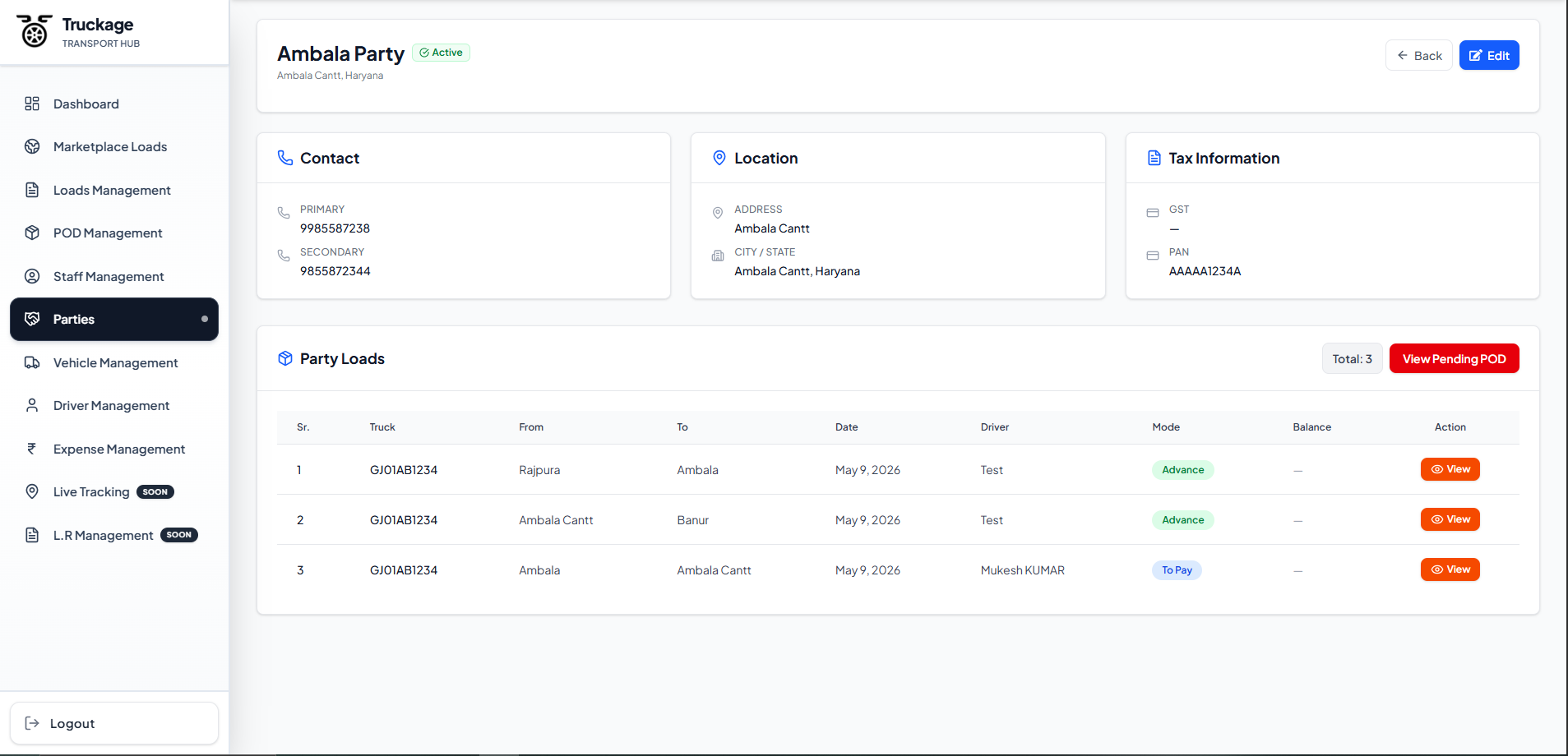Click Advance badge in Rajpura row
The width and height of the screenshot is (1568, 756).
pyautogui.click(x=1182, y=470)
